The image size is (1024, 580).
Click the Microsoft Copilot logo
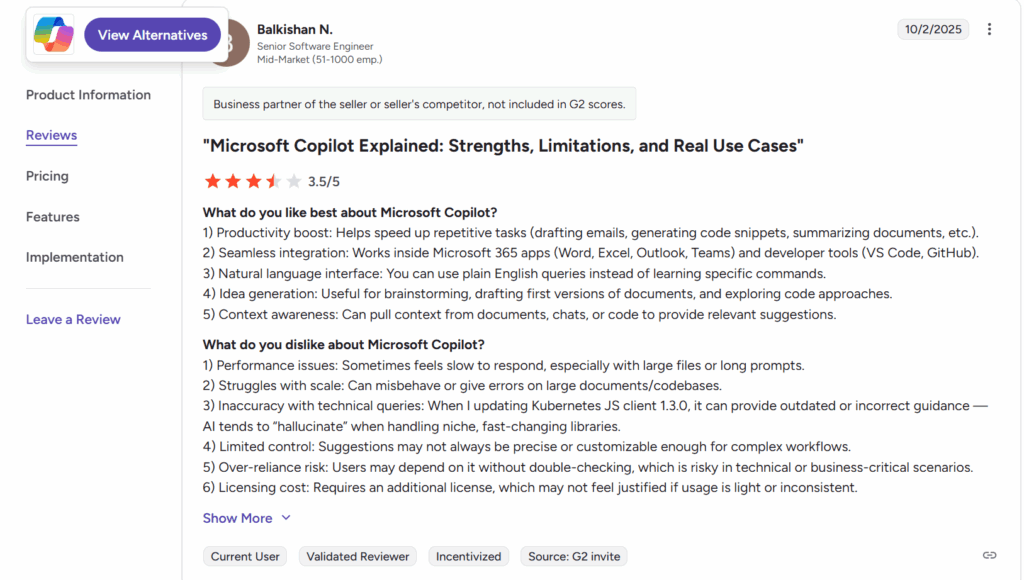click(x=52, y=34)
